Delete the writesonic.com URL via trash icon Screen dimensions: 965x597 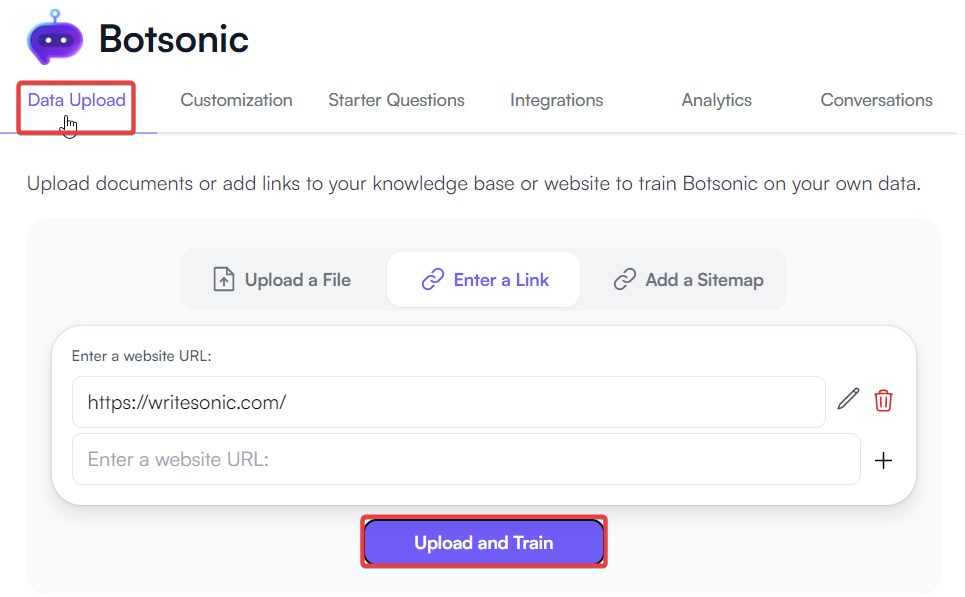[883, 399]
